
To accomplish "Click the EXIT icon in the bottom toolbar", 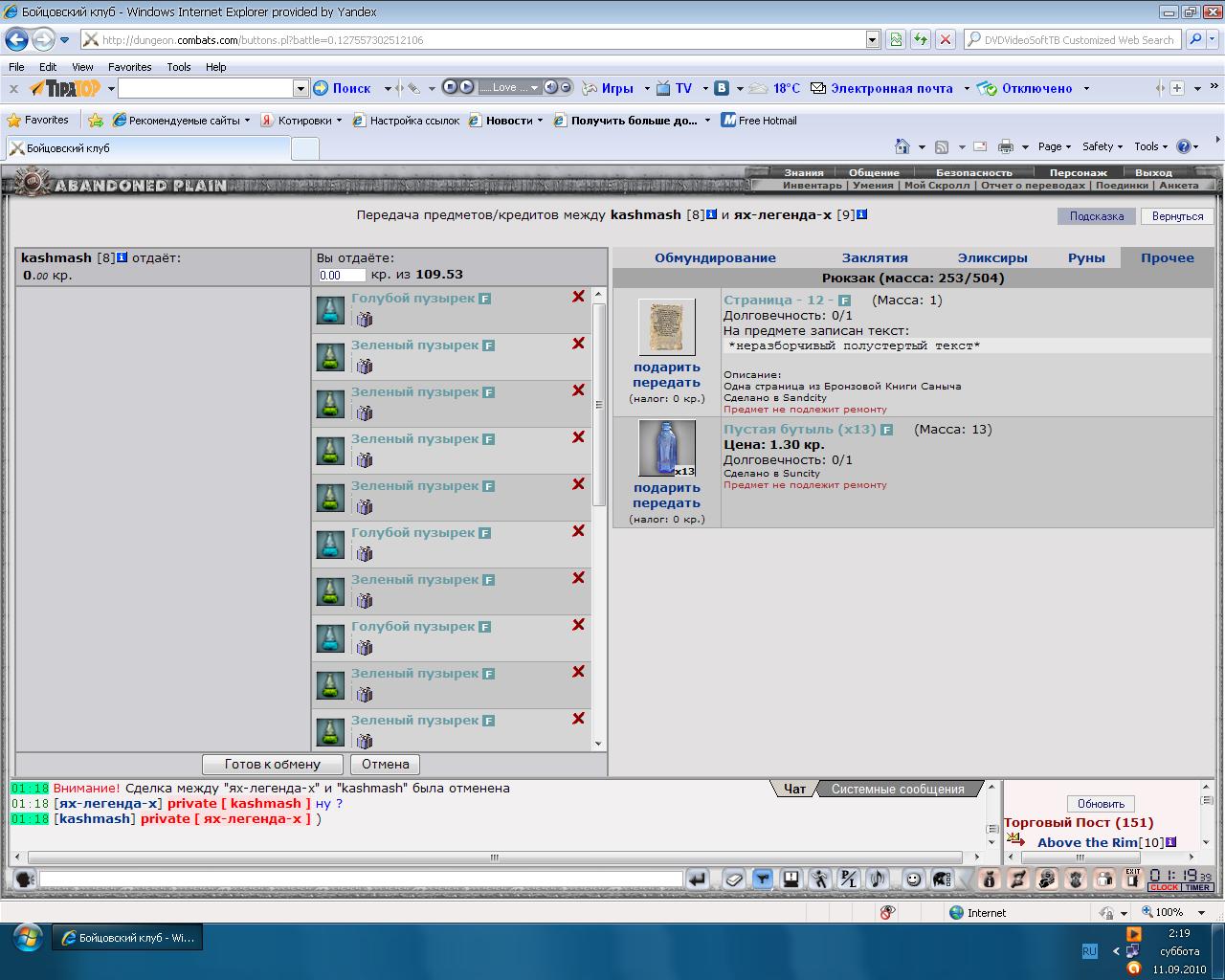I will point(1133,879).
